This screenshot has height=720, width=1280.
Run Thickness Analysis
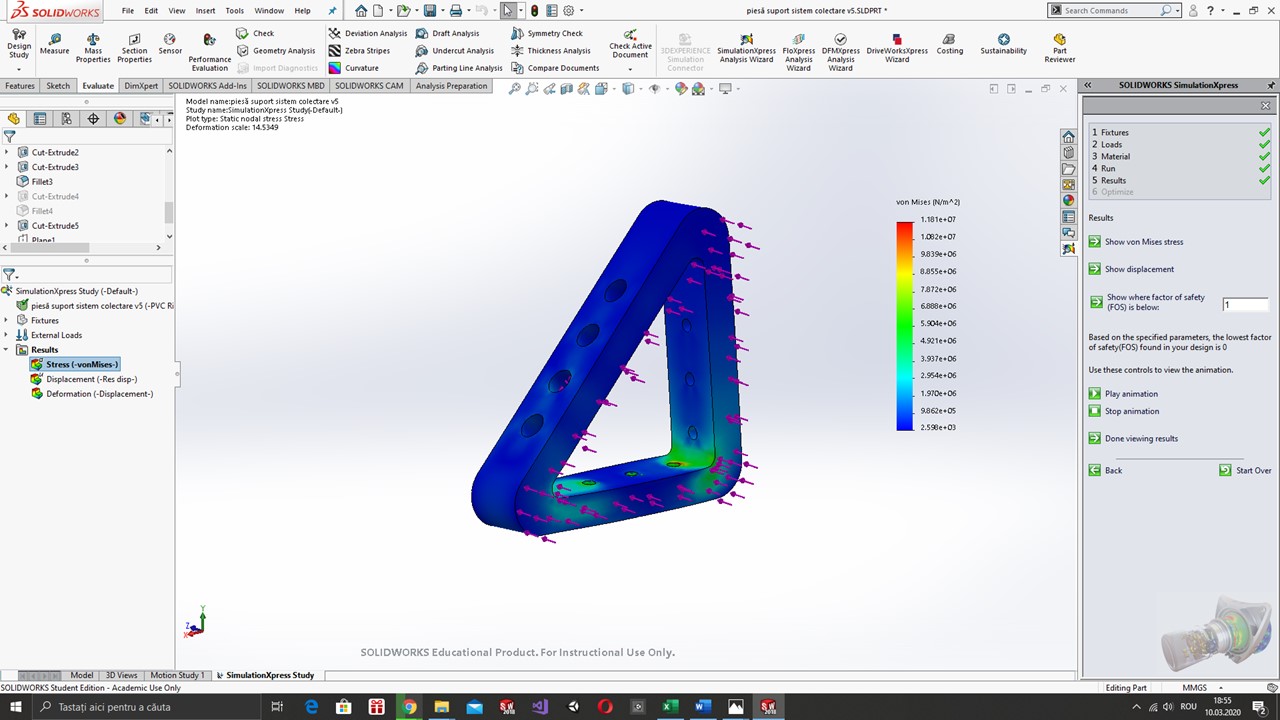pos(551,51)
